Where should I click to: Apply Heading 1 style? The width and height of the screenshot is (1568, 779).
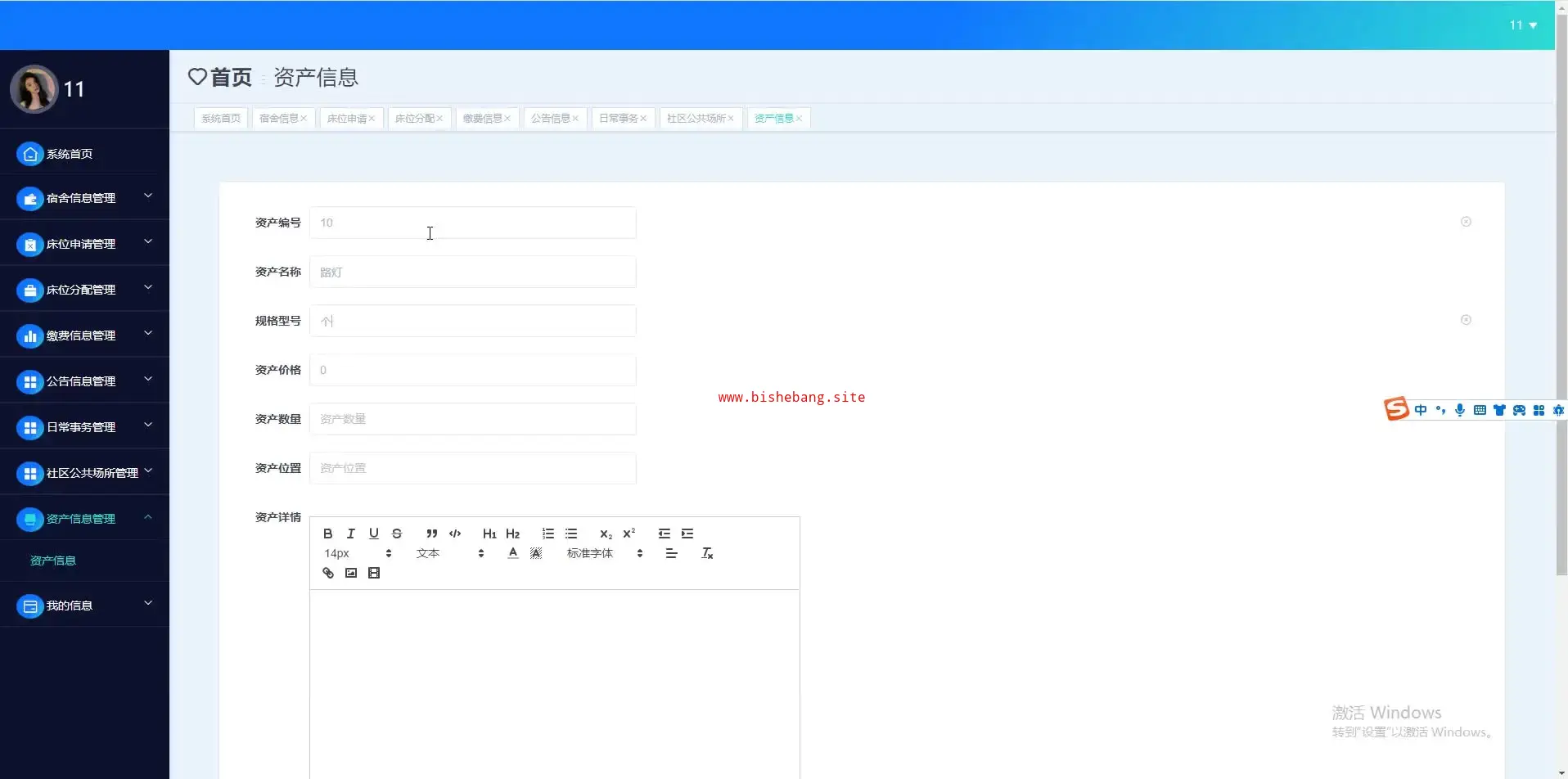click(489, 534)
